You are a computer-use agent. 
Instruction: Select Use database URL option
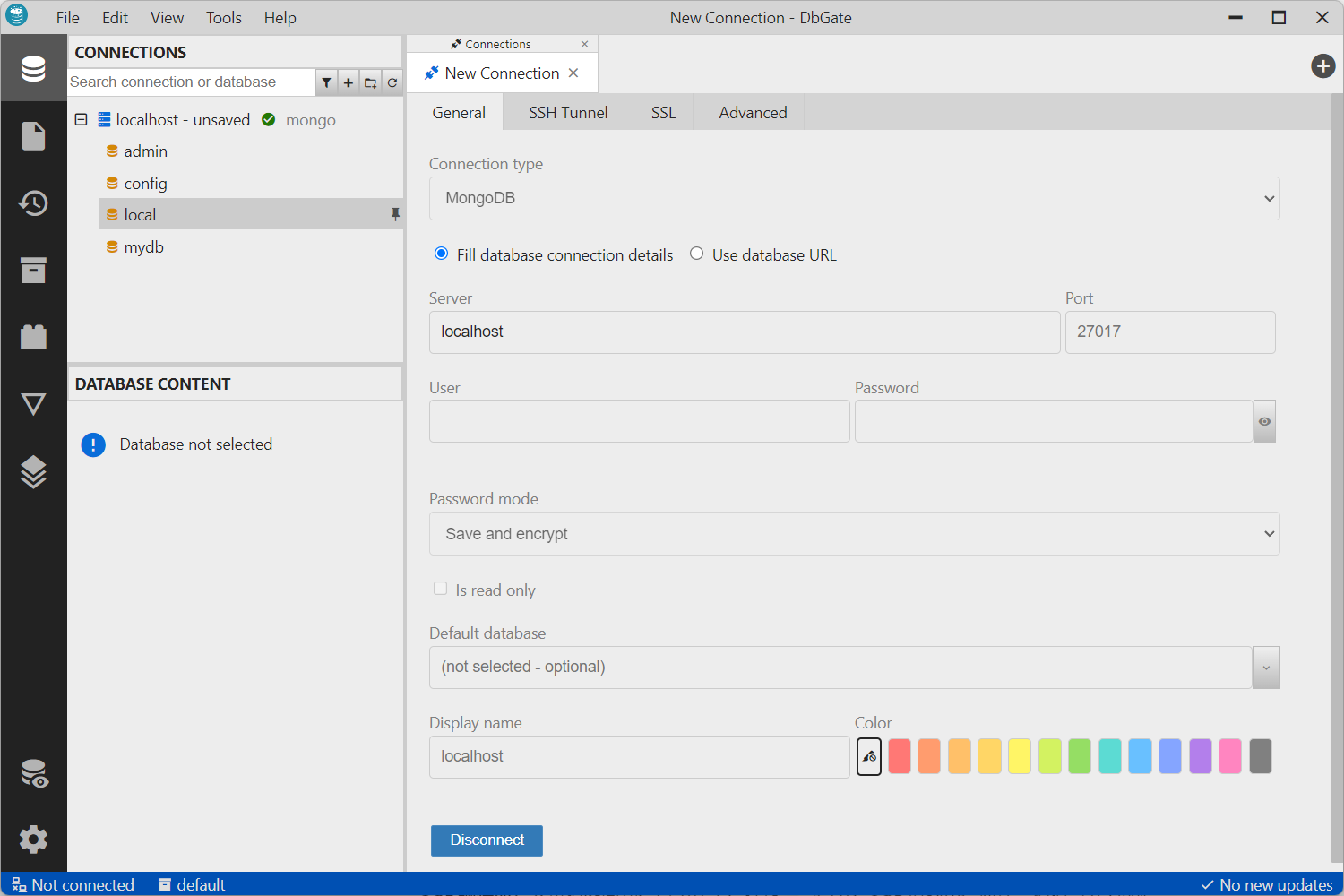696,254
